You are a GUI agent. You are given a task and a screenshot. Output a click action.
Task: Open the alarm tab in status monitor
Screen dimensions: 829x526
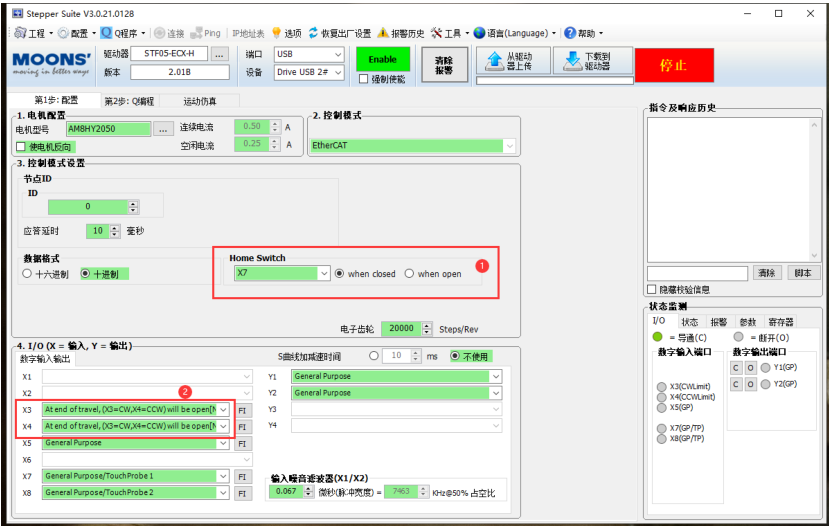[718, 322]
